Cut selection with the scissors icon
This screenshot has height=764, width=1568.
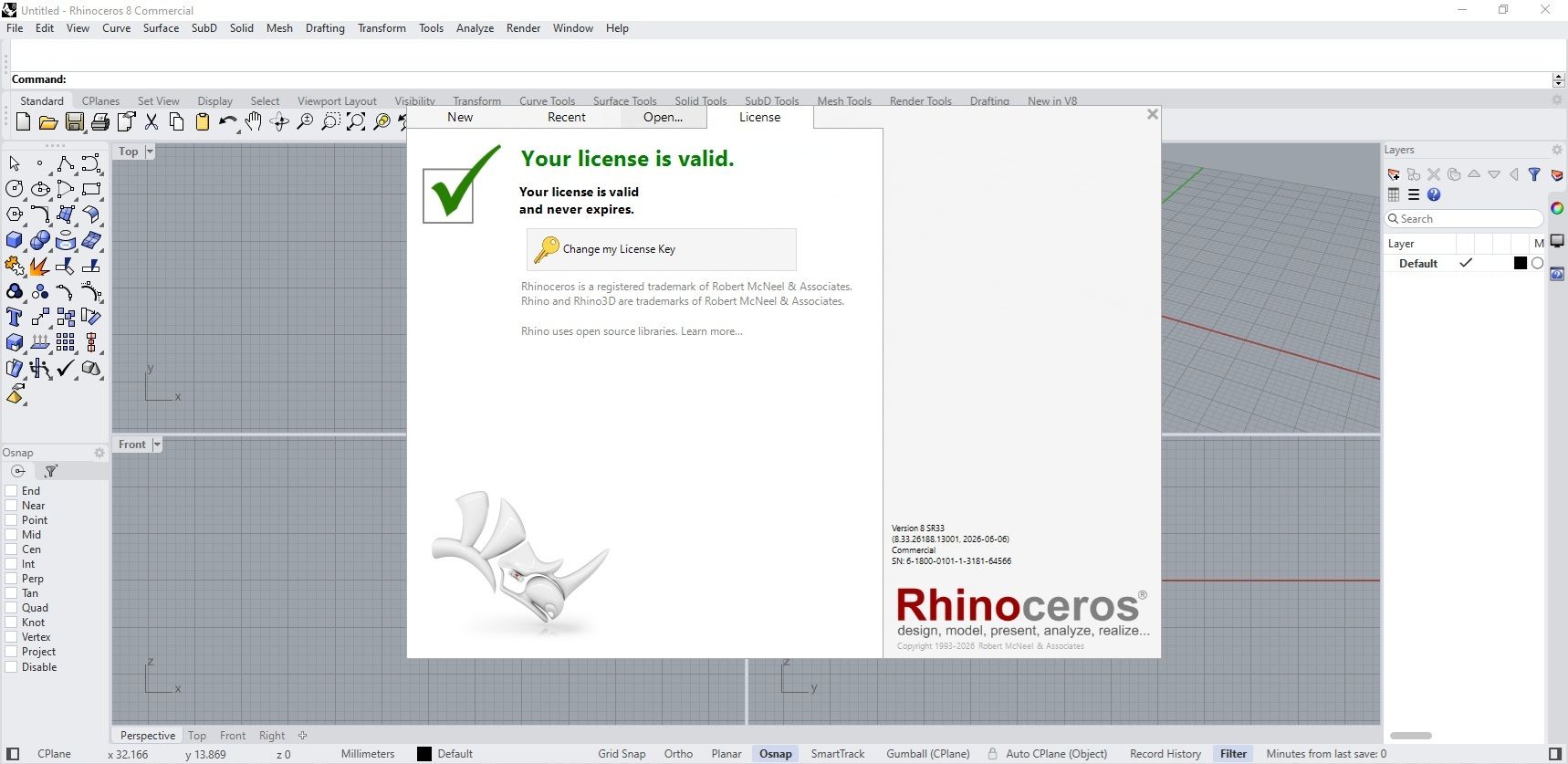pos(152,121)
